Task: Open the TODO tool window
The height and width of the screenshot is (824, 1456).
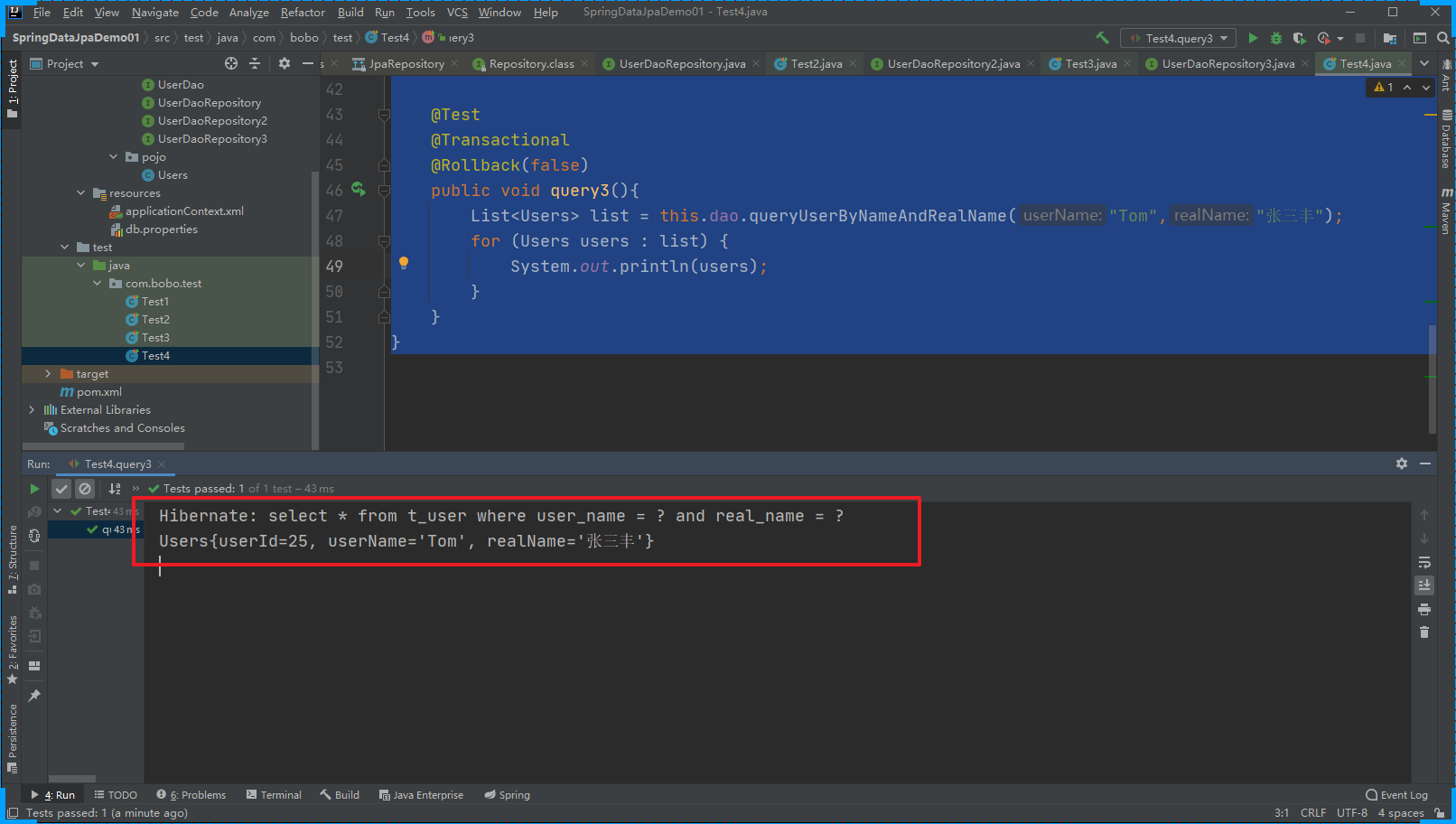Action: tap(116, 795)
